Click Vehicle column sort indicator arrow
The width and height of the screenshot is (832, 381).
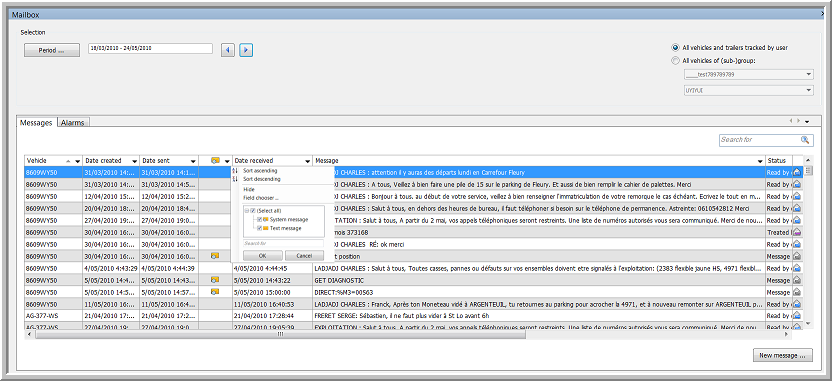68,161
